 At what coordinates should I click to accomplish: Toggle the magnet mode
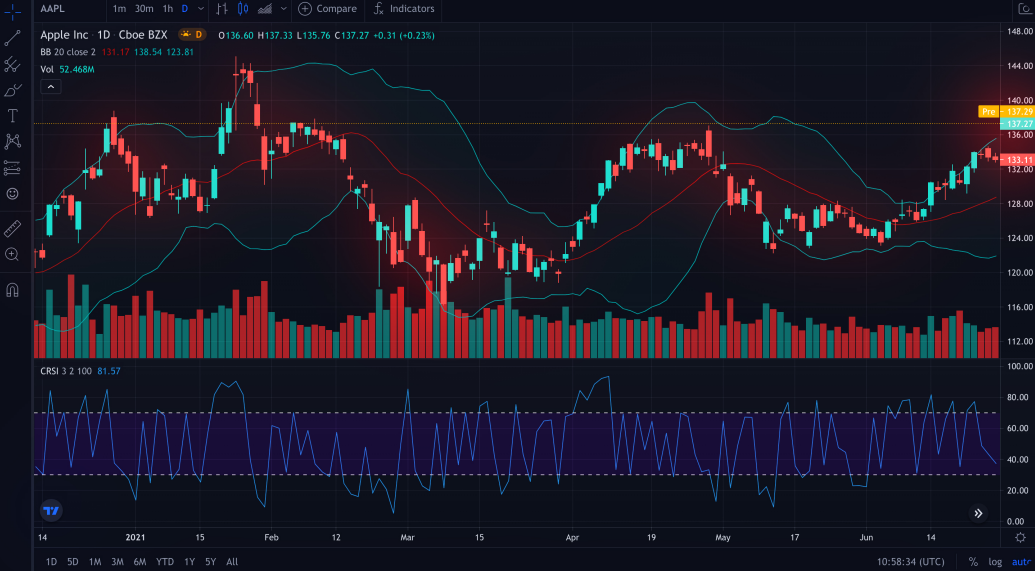tap(13, 289)
